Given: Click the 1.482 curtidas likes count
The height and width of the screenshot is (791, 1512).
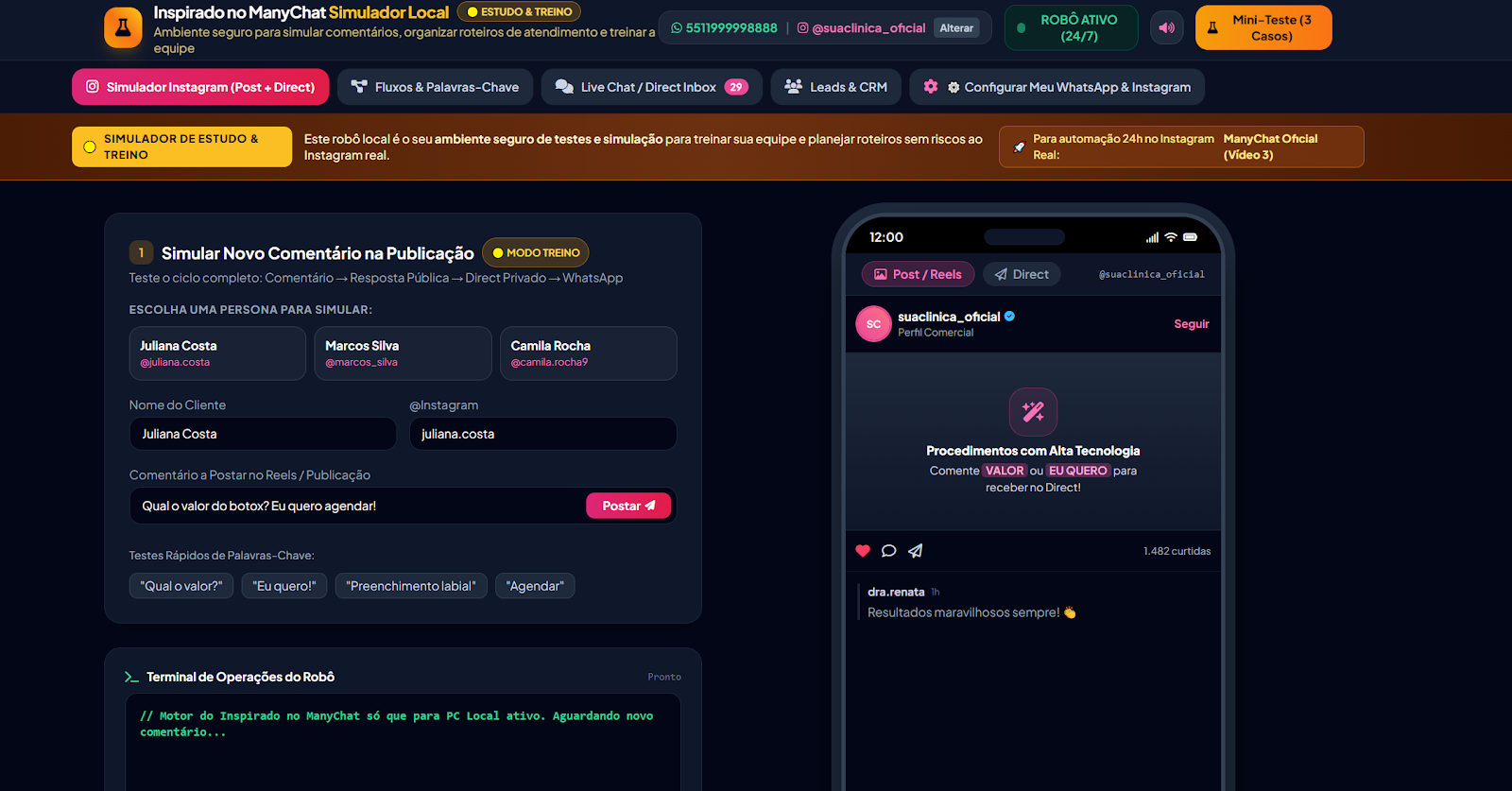Looking at the screenshot, I should pos(1177,551).
